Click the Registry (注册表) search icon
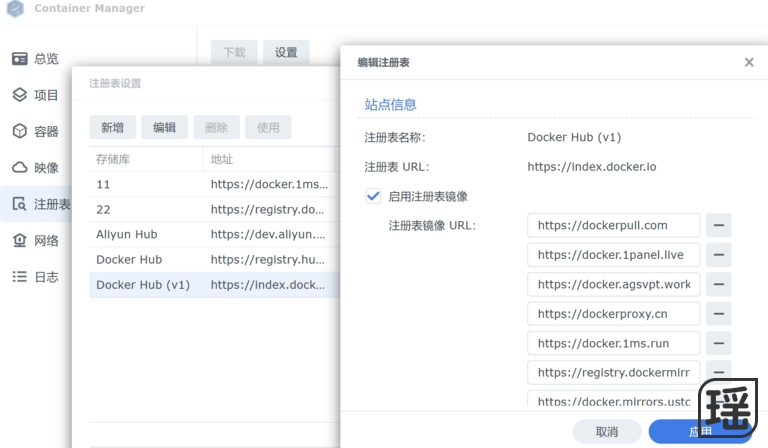This screenshot has height=448, width=768. click(20, 204)
